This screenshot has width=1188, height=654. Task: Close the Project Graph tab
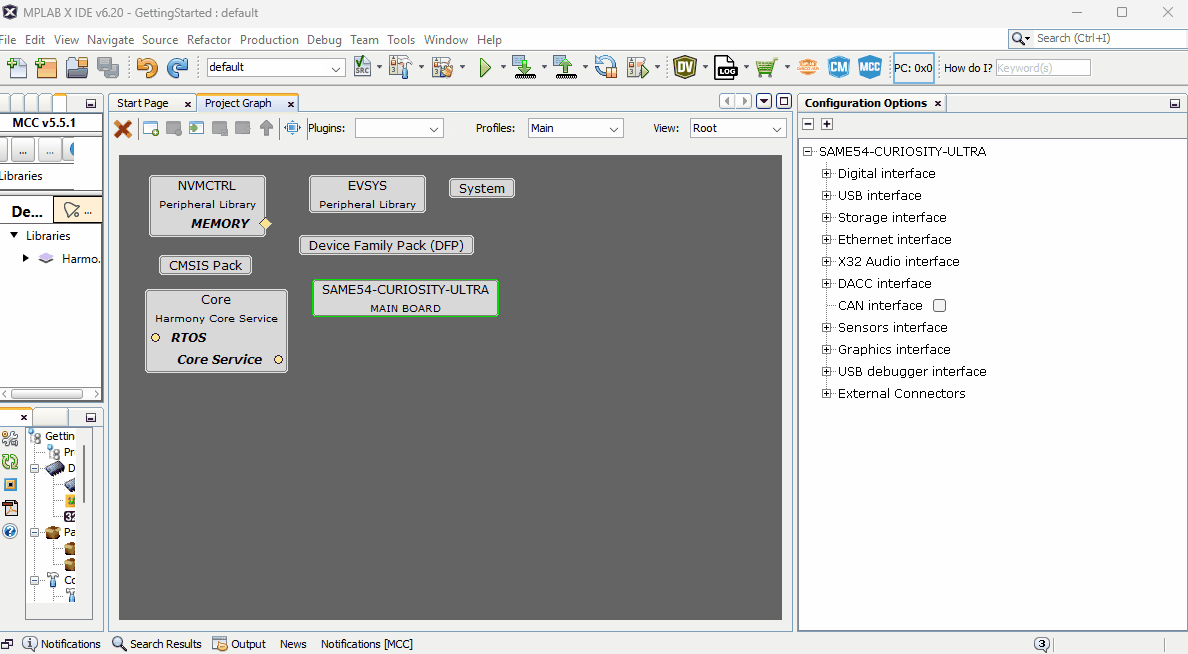pos(291,104)
